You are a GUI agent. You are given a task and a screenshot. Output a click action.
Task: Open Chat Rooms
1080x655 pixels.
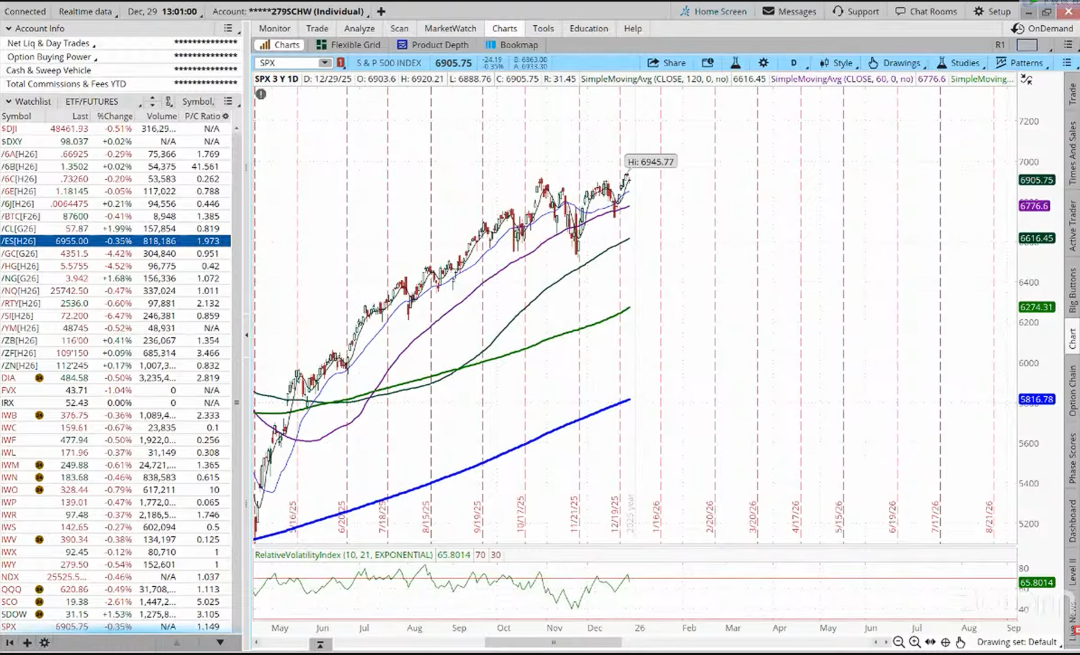(926, 11)
